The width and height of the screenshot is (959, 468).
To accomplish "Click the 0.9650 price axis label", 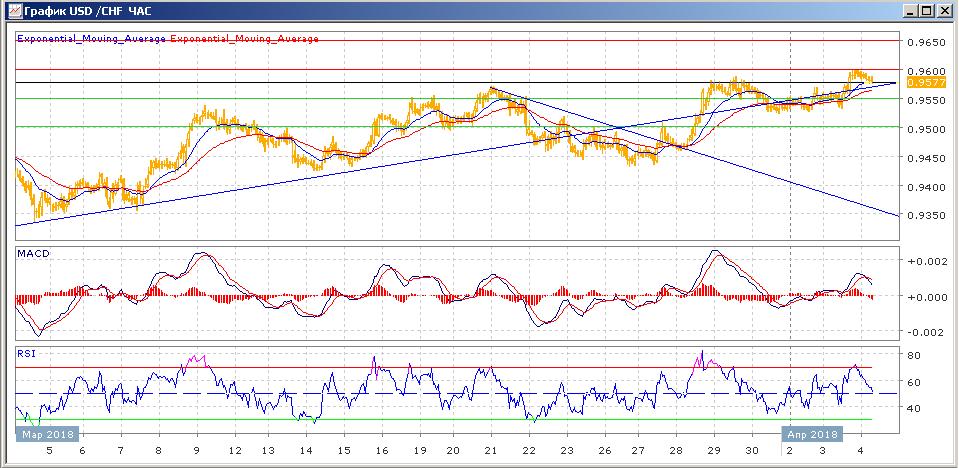I will [x=925, y=43].
